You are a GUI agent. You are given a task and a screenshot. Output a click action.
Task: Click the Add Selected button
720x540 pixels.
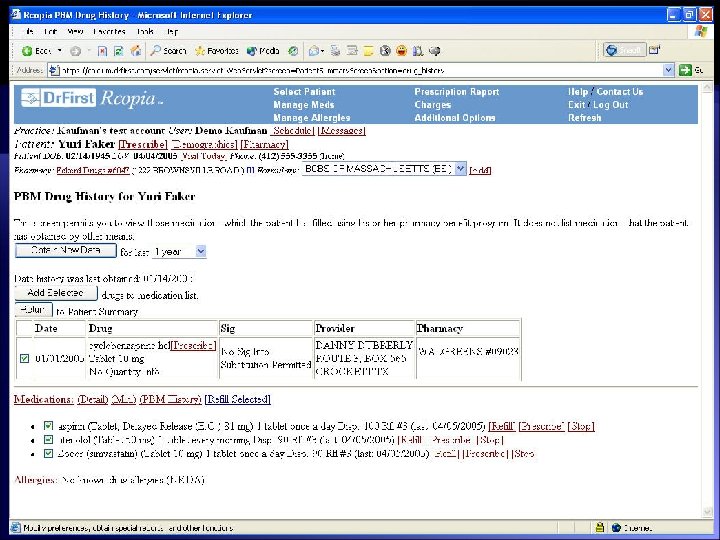tap(56, 293)
